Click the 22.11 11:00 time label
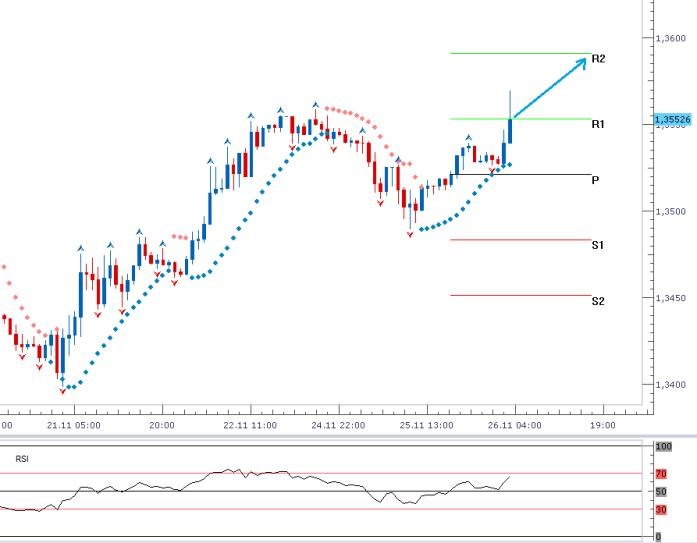 point(250,425)
